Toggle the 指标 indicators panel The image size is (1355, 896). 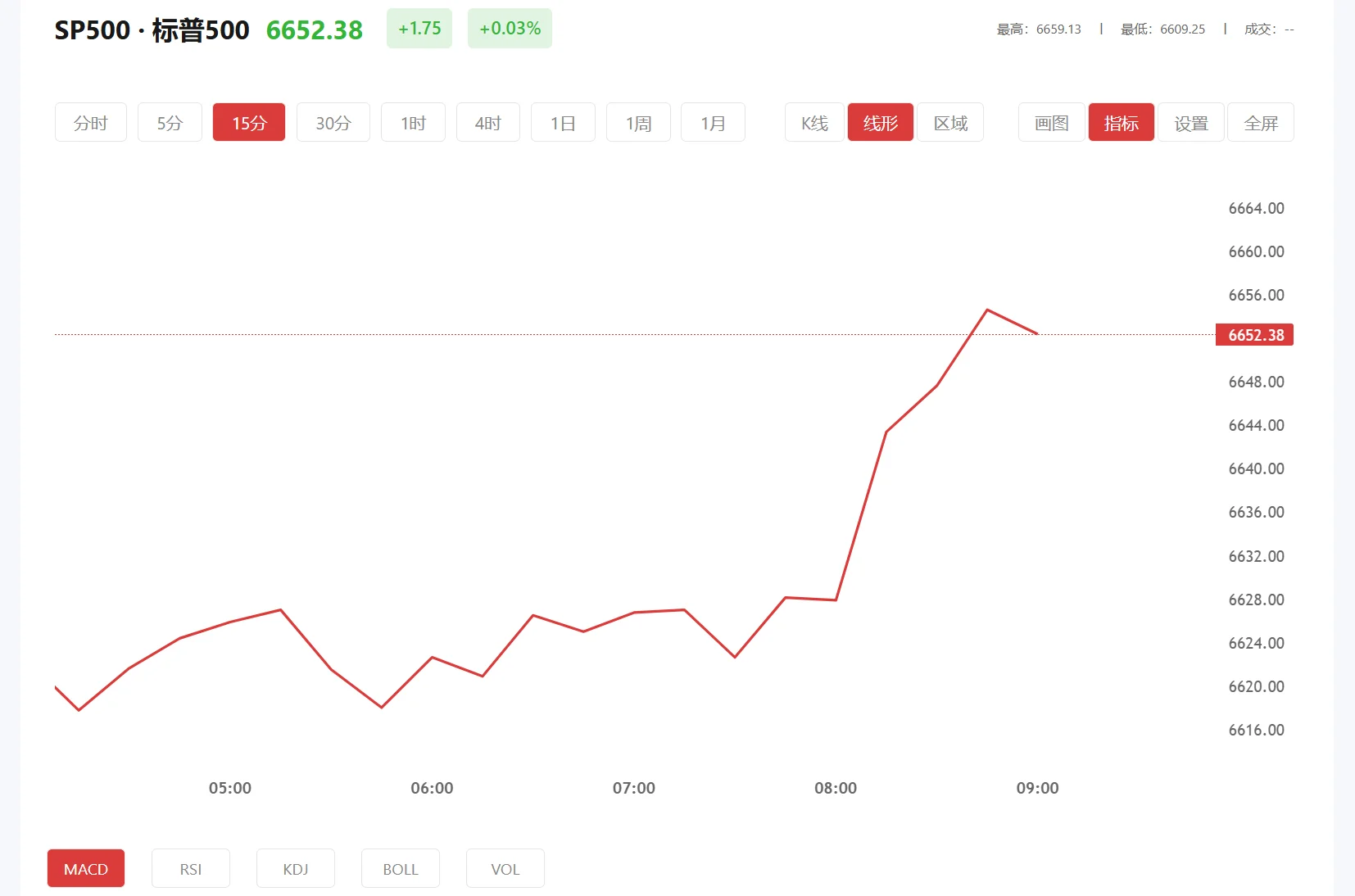click(1121, 123)
